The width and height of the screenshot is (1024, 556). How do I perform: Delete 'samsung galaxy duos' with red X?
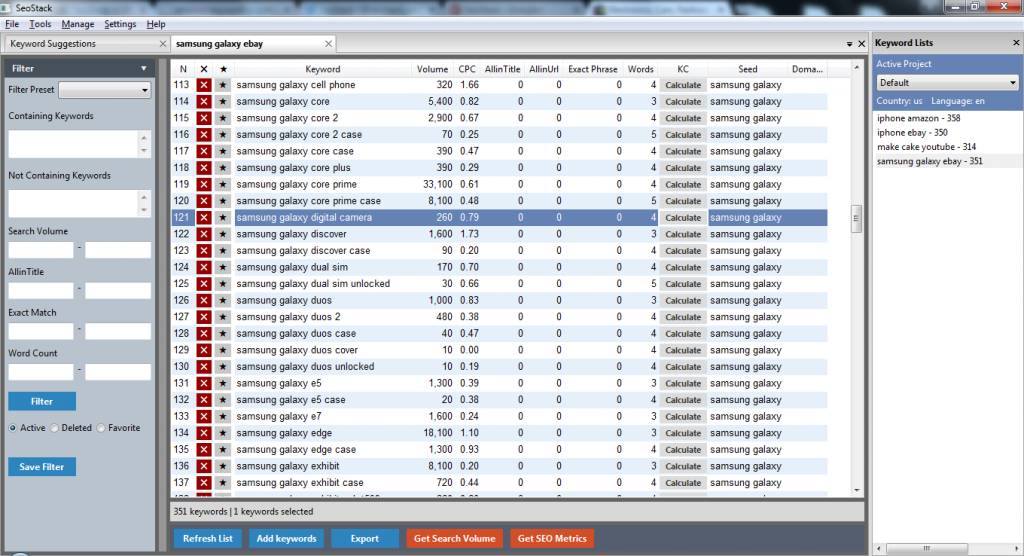point(204,301)
